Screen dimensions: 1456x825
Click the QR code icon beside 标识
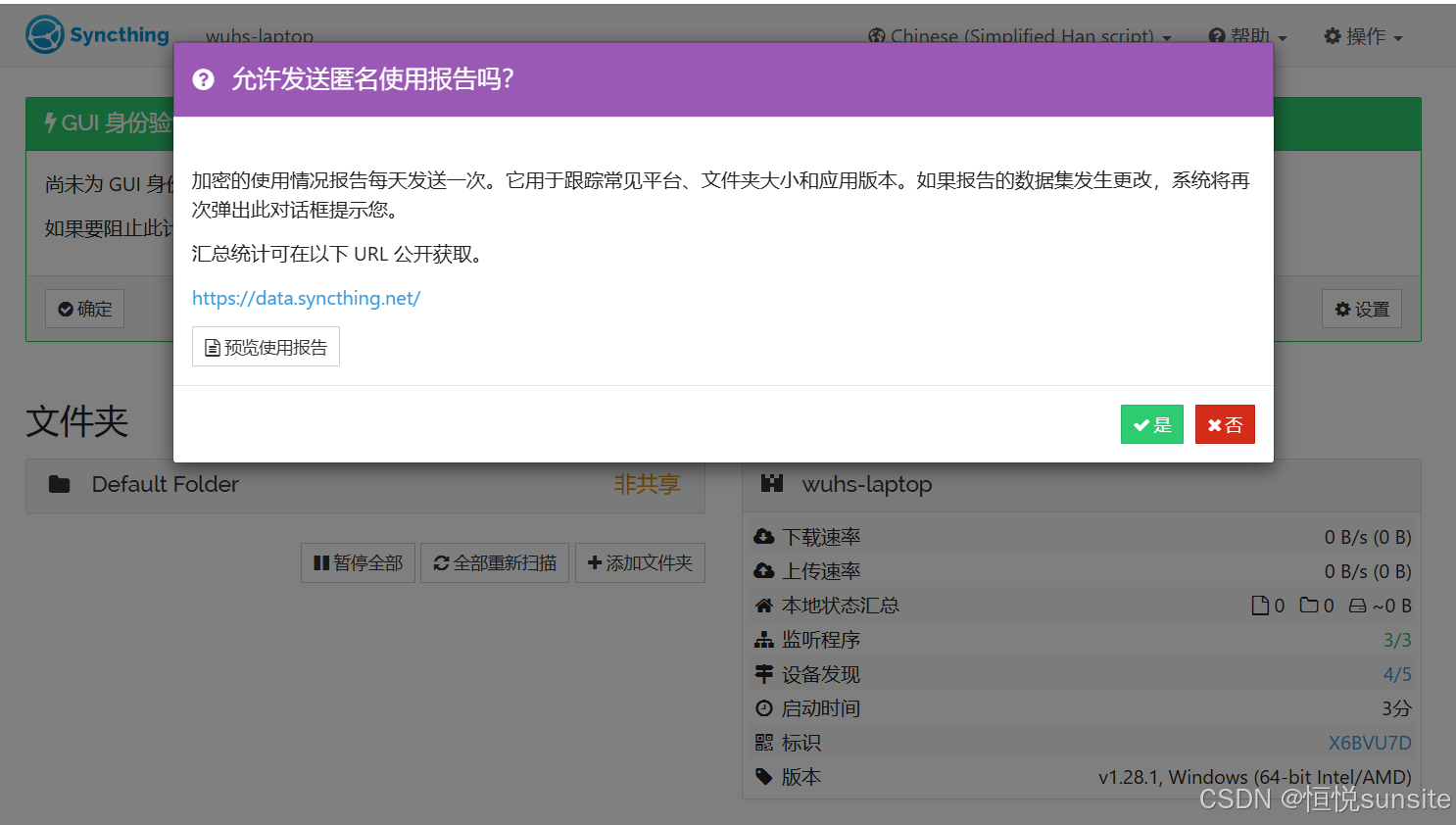(764, 743)
